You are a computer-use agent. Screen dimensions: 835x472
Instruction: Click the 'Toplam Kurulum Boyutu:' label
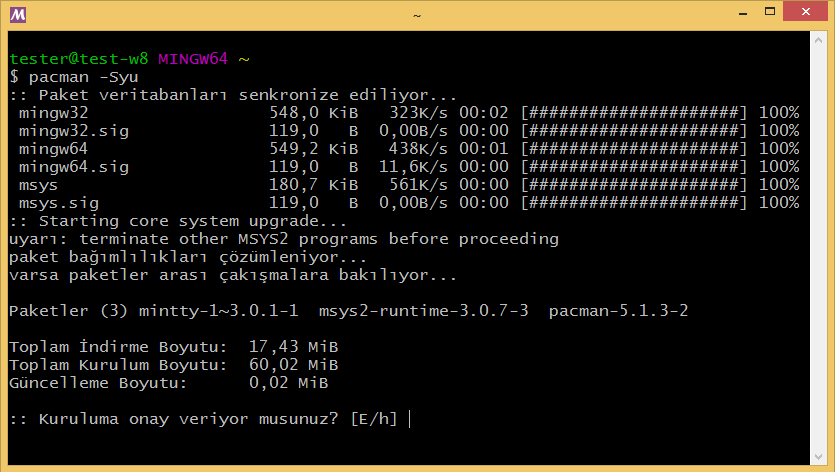[x=118, y=365]
